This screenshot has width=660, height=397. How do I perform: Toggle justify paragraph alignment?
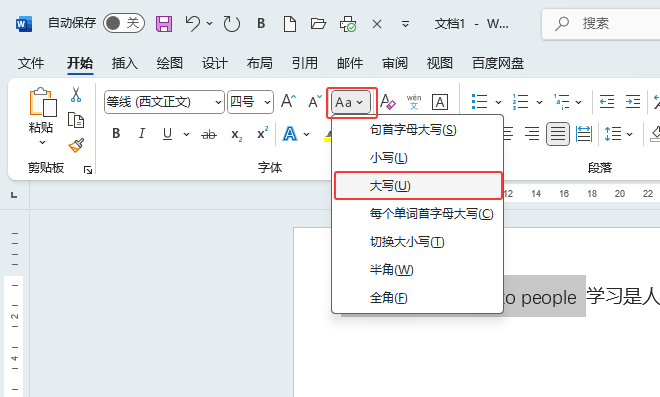558,134
